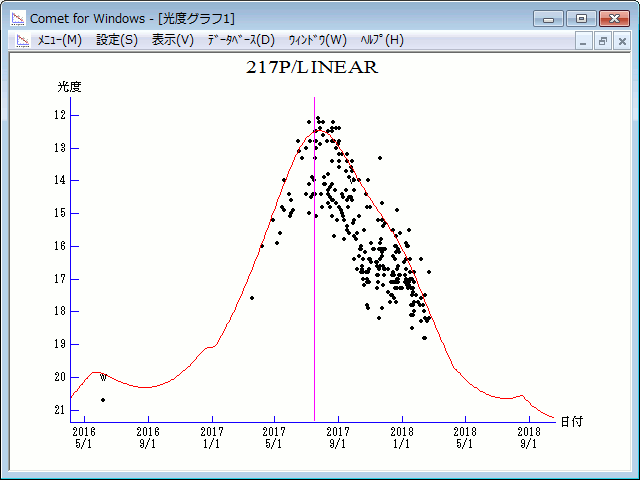Click the 217P/LINEAR graph title
Screen dimensions: 640x480
(x=312, y=68)
